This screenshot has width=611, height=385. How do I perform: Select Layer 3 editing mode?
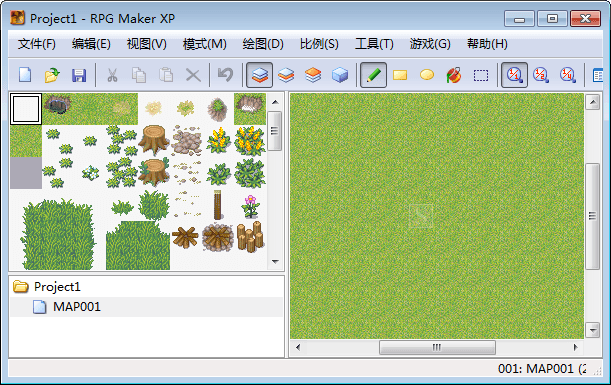(313, 75)
